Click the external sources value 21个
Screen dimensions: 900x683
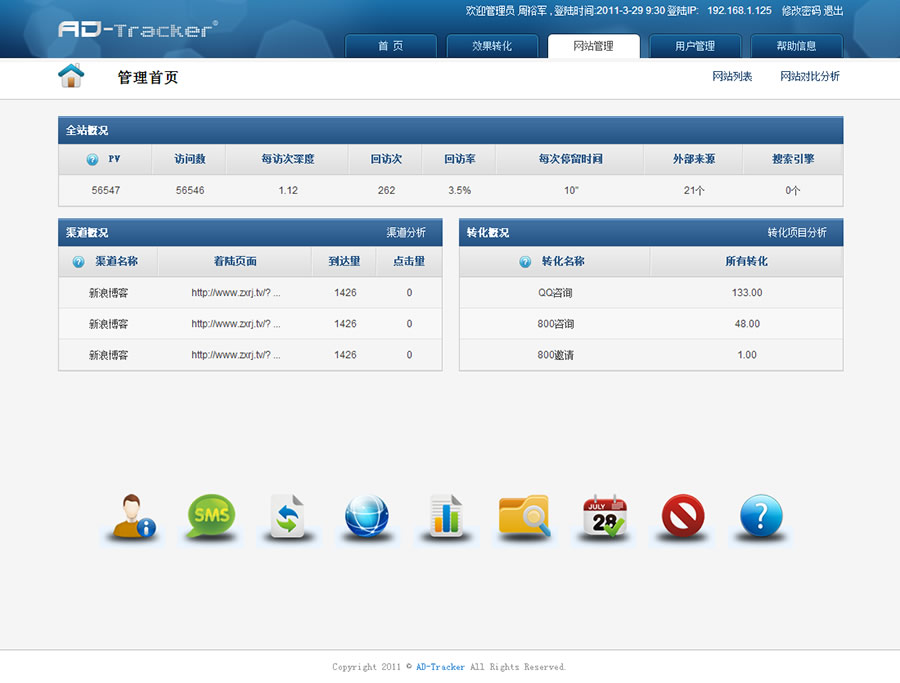[694, 191]
